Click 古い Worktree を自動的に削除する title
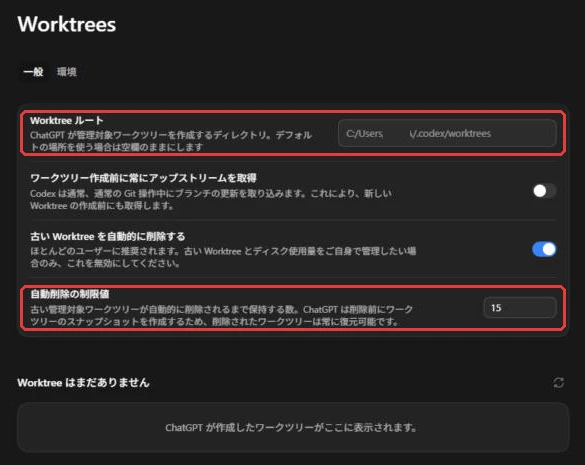The image size is (585, 465). pyautogui.click(x=108, y=237)
